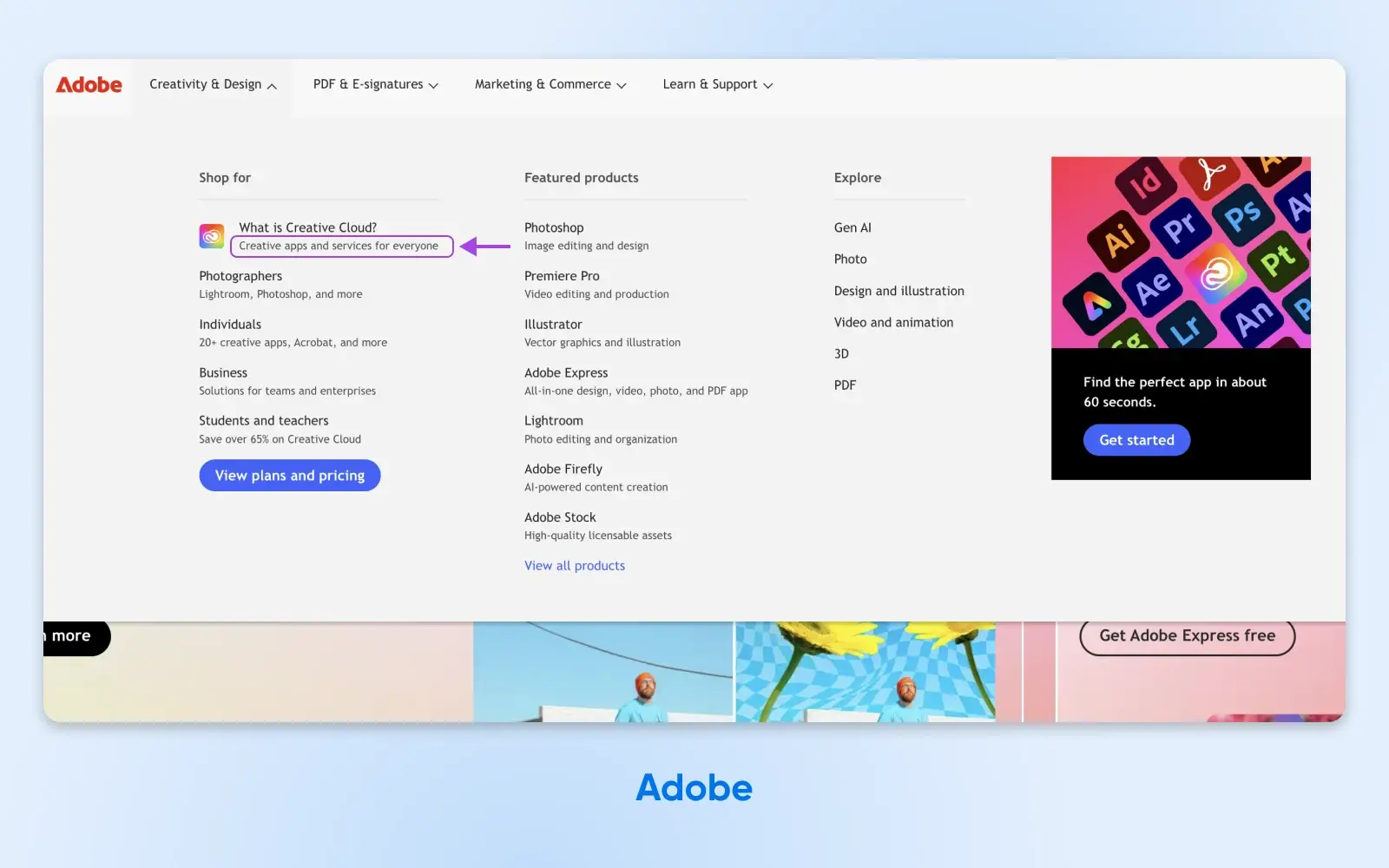Click the Adobe Express app tile
The width and height of the screenshot is (1389, 868).
coord(1096,305)
